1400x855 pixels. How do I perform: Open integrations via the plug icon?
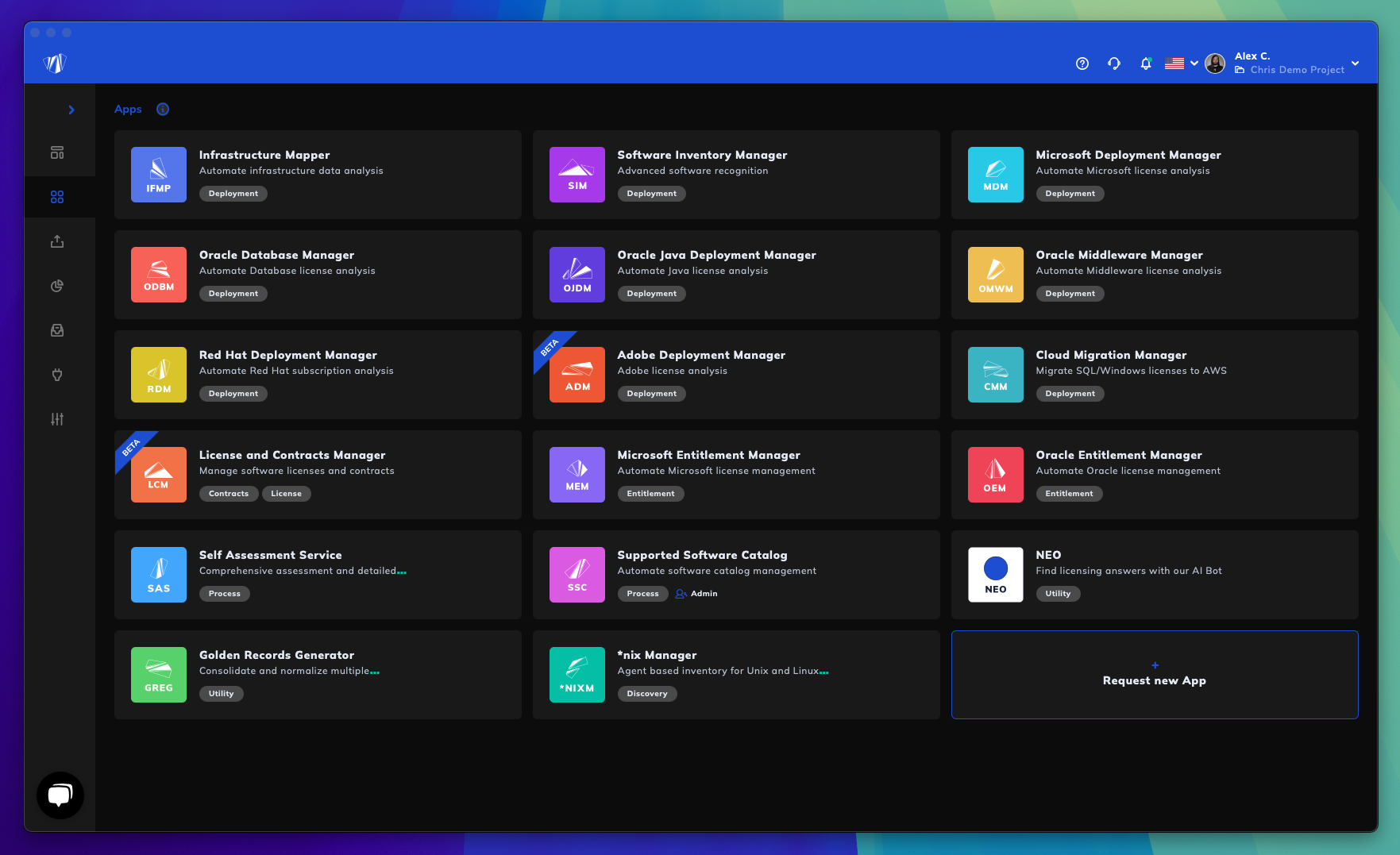point(57,375)
